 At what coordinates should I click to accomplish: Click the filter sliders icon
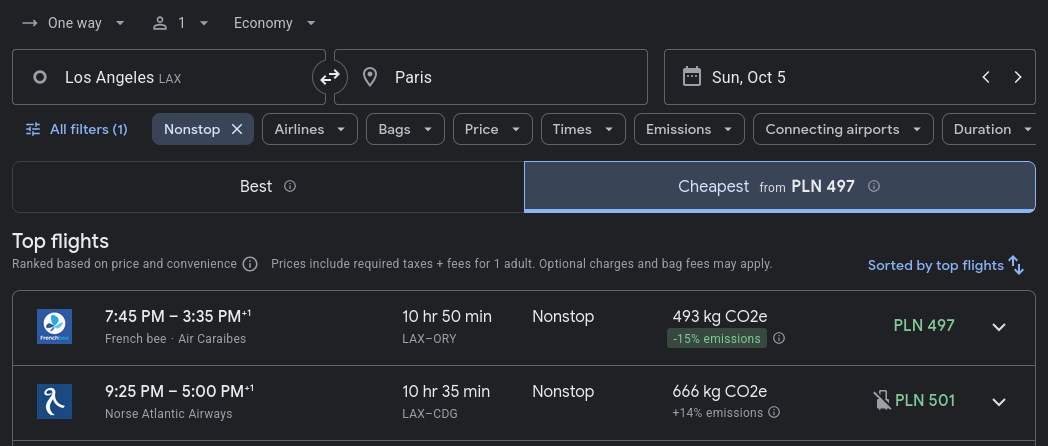point(33,129)
